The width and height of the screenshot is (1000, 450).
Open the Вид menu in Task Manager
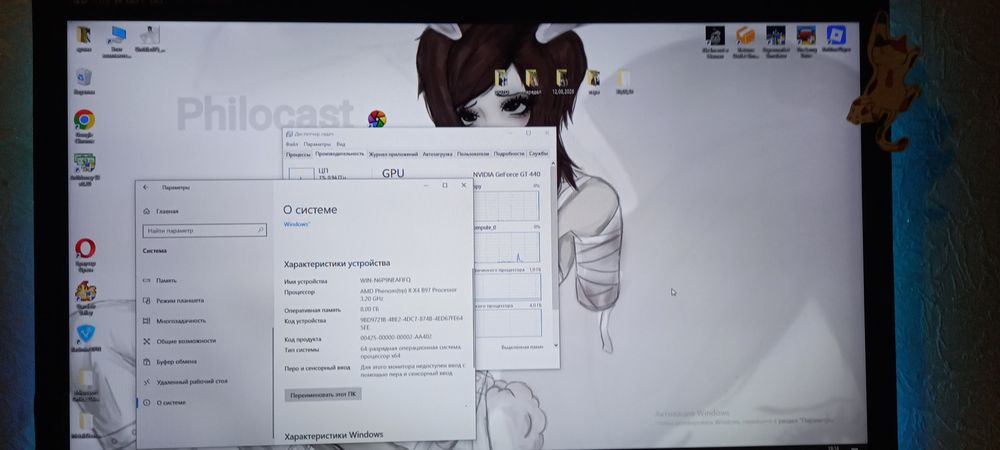341,144
